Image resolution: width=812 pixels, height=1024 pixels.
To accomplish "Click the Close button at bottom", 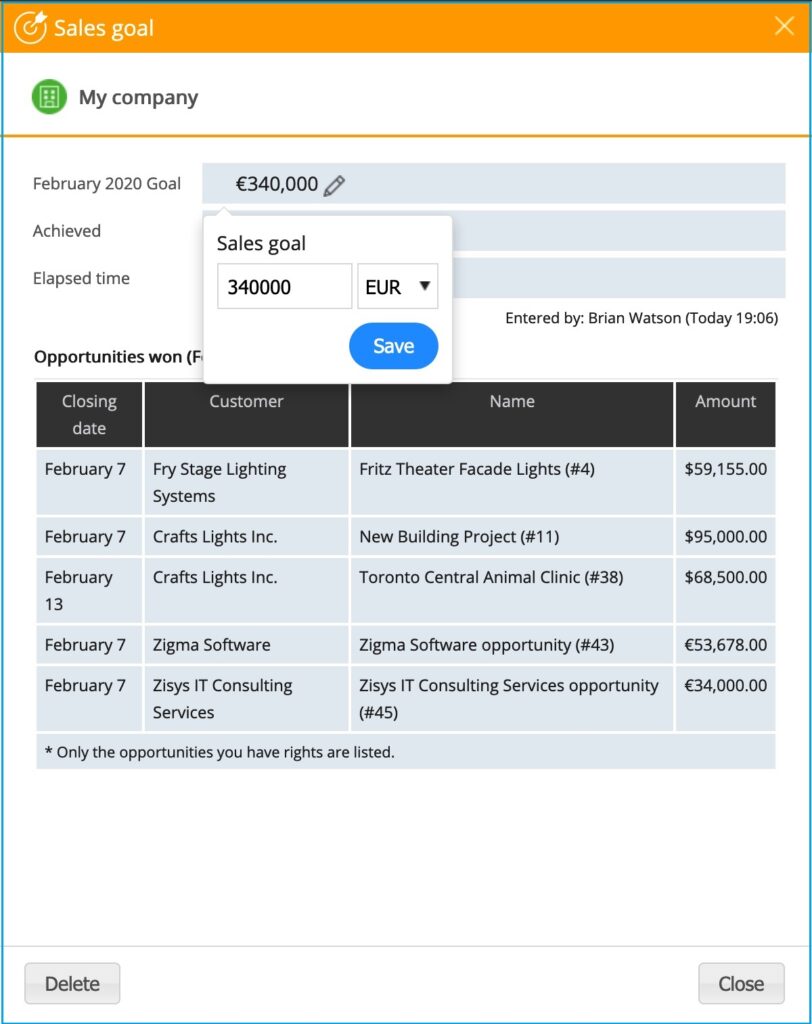I will pos(741,984).
